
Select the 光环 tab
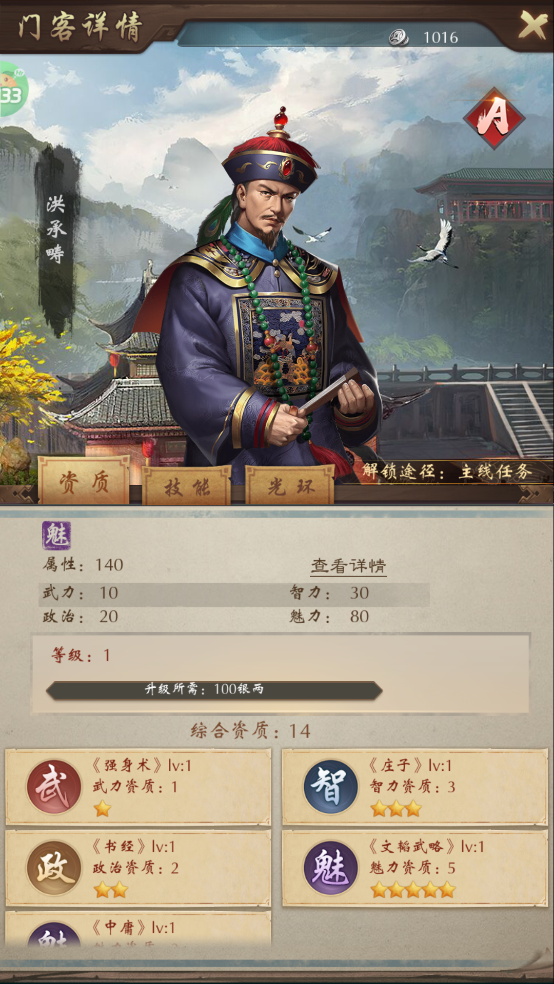[x=290, y=486]
